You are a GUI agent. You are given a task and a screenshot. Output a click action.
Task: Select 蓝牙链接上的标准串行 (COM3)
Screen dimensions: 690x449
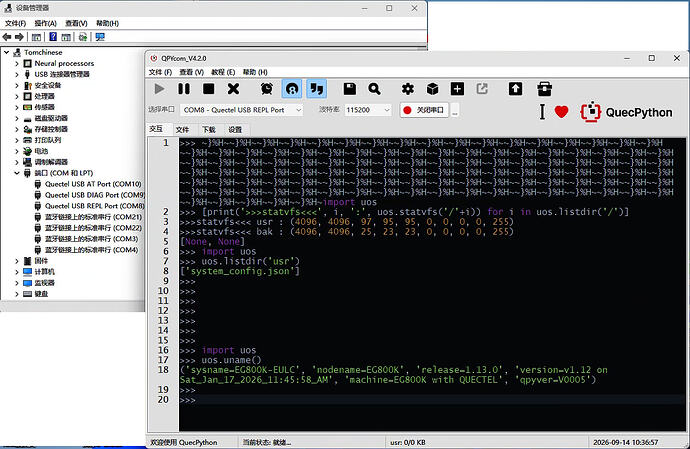[x=92, y=239]
